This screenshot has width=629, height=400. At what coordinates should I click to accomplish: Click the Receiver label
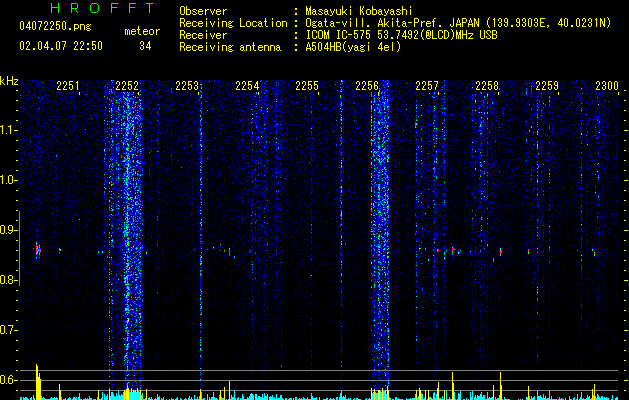(x=203, y=35)
